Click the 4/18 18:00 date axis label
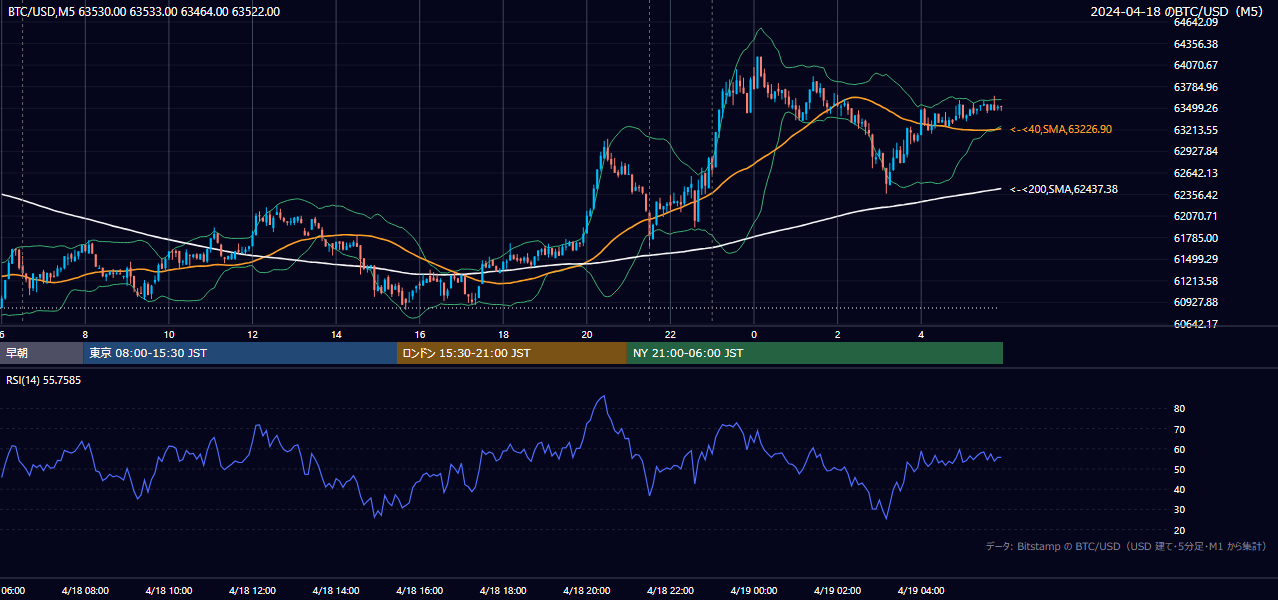The width and height of the screenshot is (1278, 600). pyautogui.click(x=503, y=591)
